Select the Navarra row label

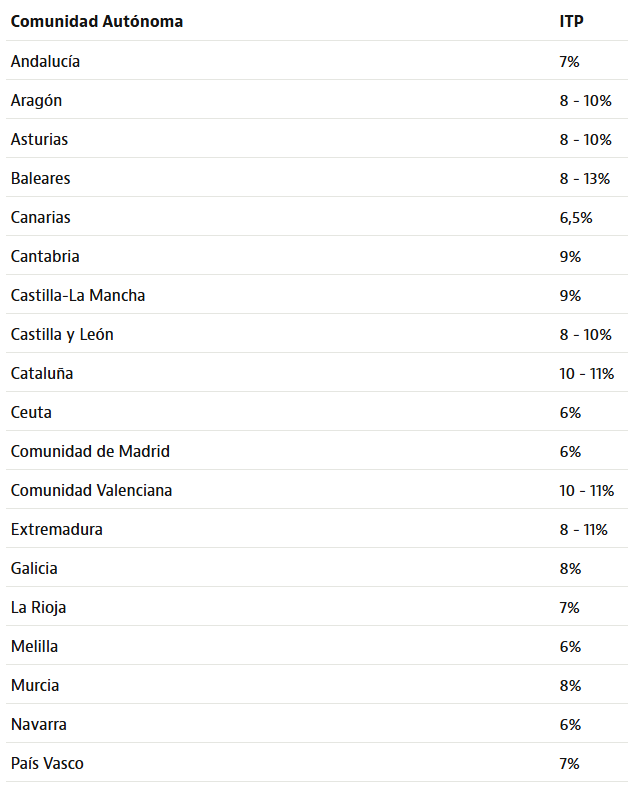coord(39,724)
